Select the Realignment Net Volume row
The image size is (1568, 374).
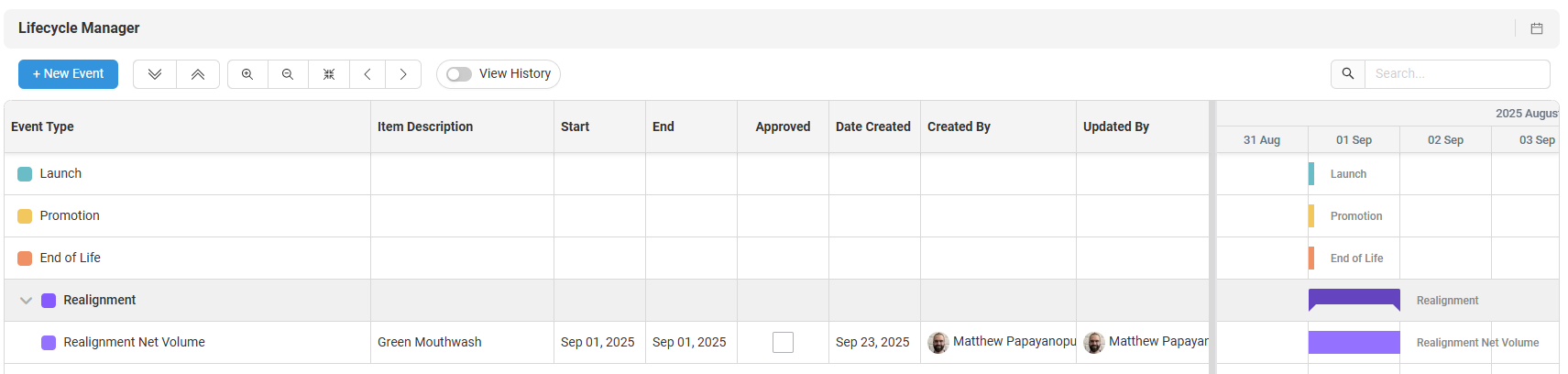[134, 342]
